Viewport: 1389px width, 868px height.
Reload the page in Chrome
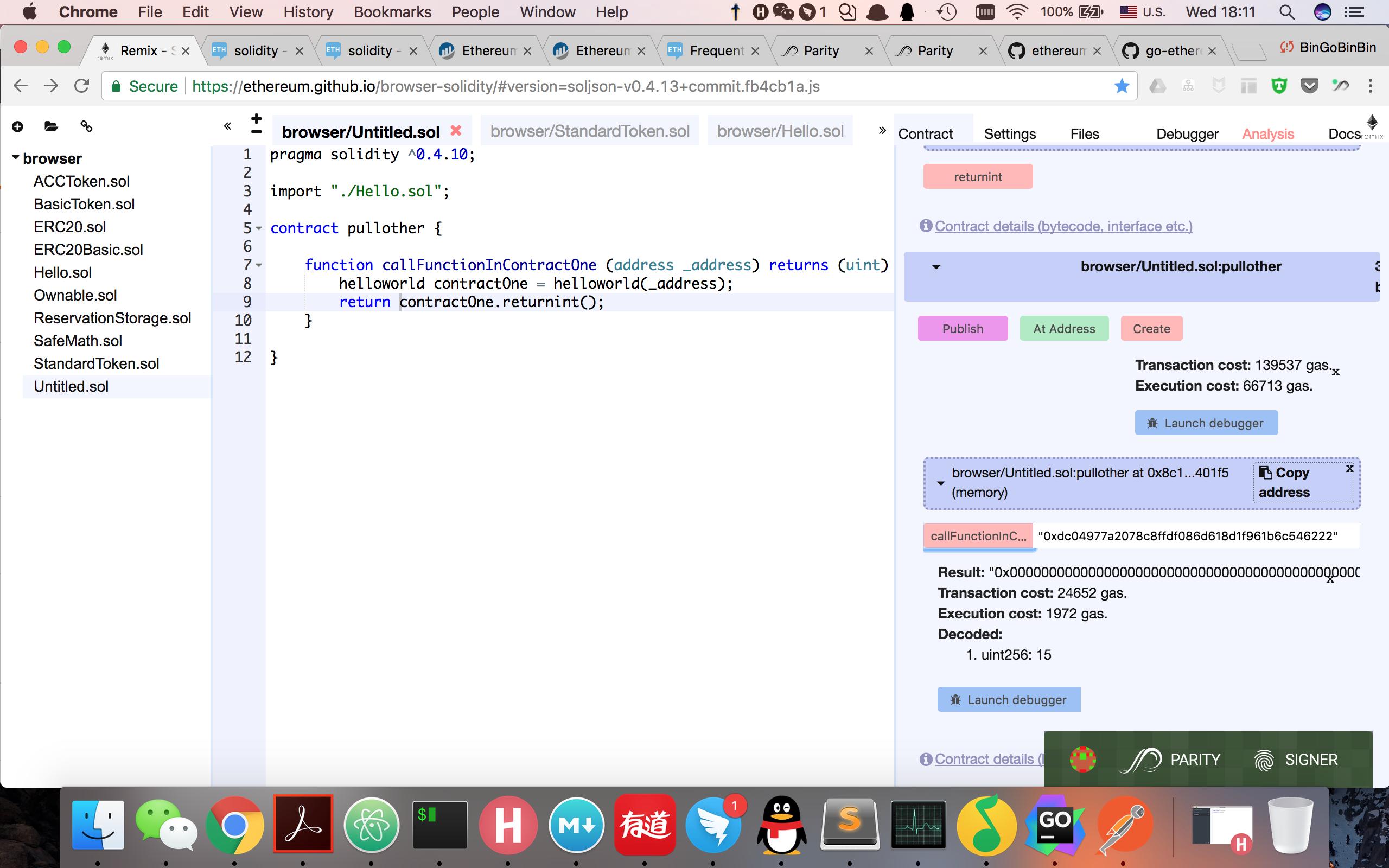82,86
